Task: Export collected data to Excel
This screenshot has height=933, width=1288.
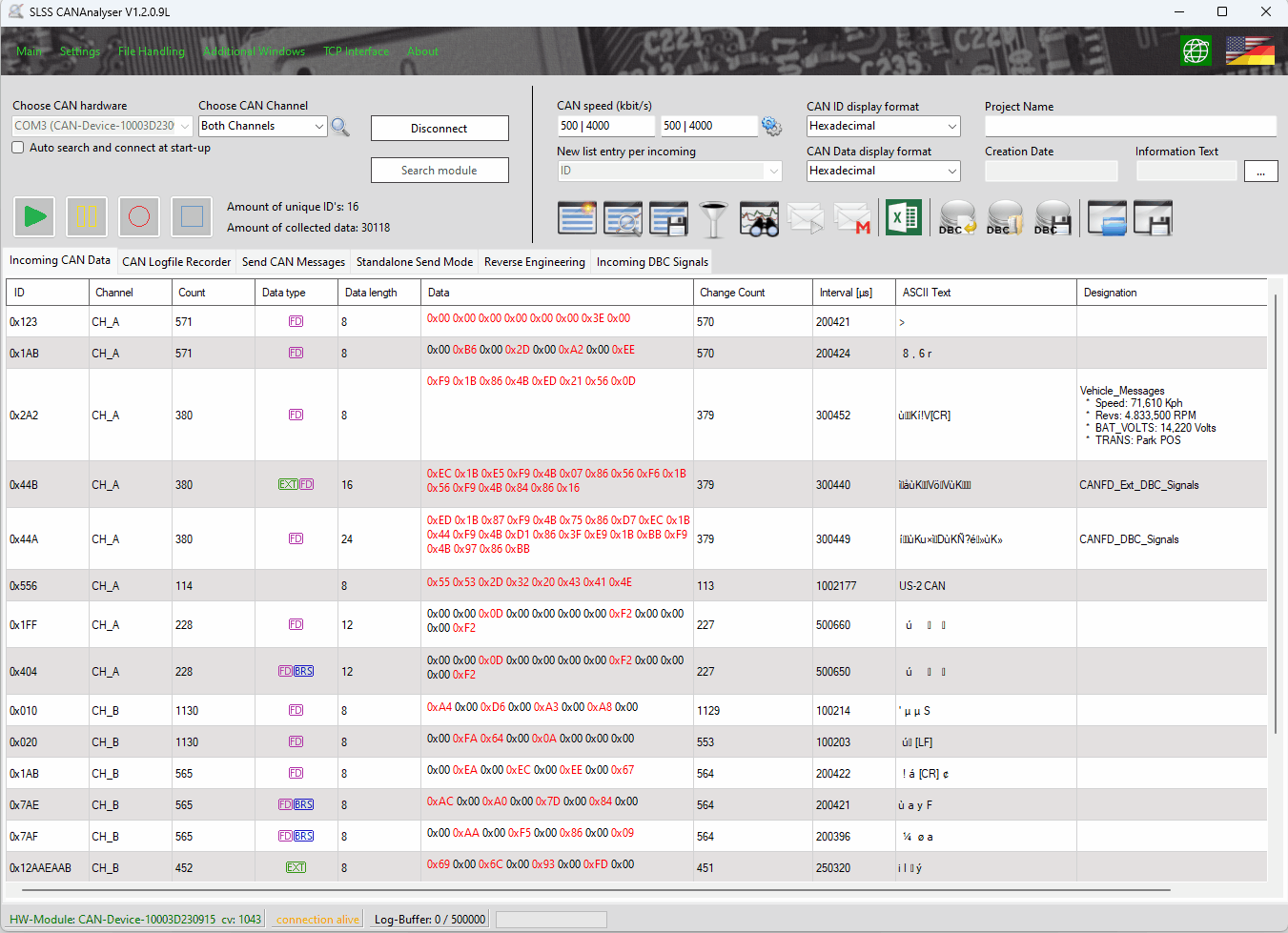Action: pos(903,217)
